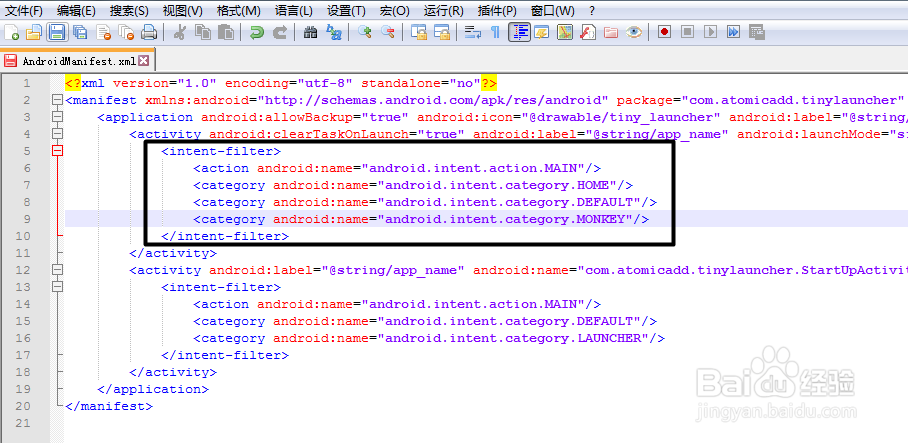Zoom out using the magnifier minus icon
Viewport: 908px width, 443px height.
(x=387, y=32)
